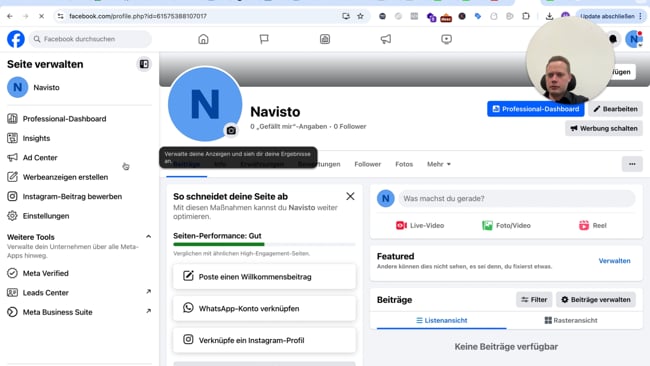This screenshot has width=650, height=366.
Task: Click Beiträge verwalten button
Action: [x=596, y=300]
